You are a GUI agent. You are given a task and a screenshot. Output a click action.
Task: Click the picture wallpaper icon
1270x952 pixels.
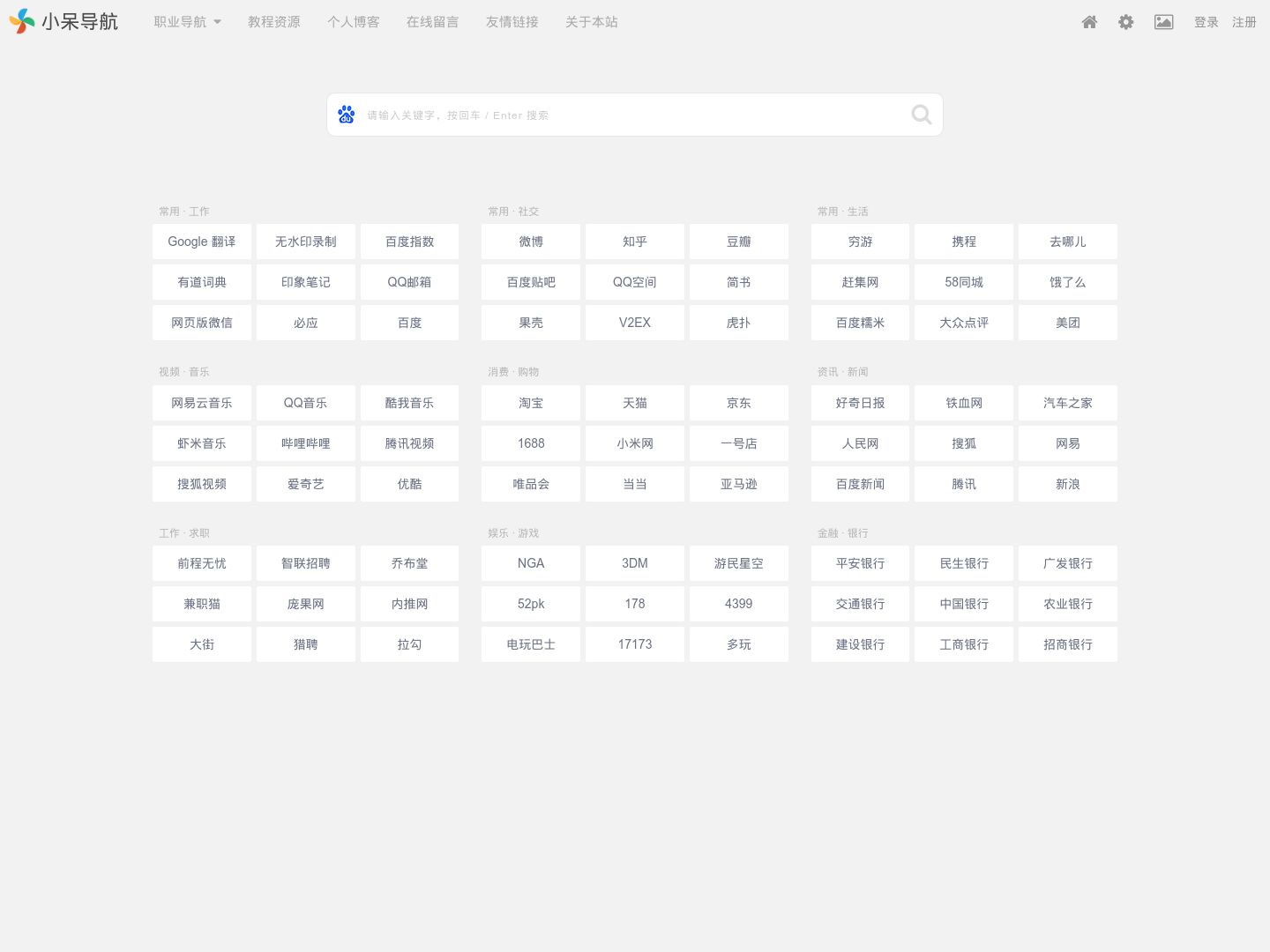point(1164,22)
